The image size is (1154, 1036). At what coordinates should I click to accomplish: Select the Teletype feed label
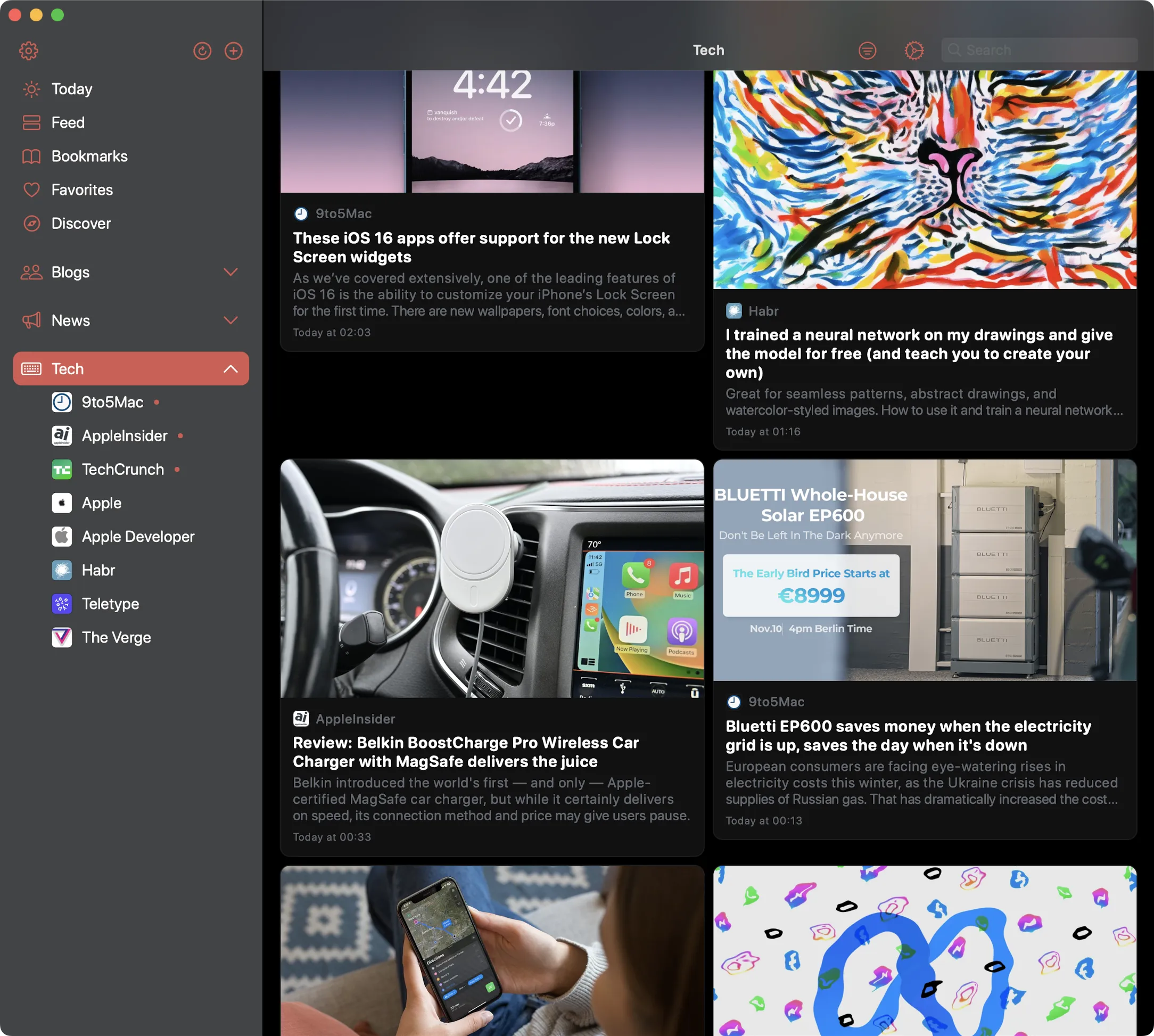tap(110, 604)
